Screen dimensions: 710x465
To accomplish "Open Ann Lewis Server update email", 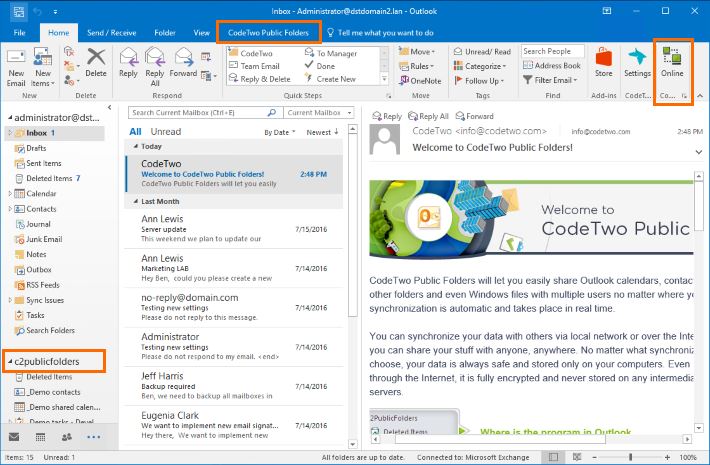I will click(234, 229).
